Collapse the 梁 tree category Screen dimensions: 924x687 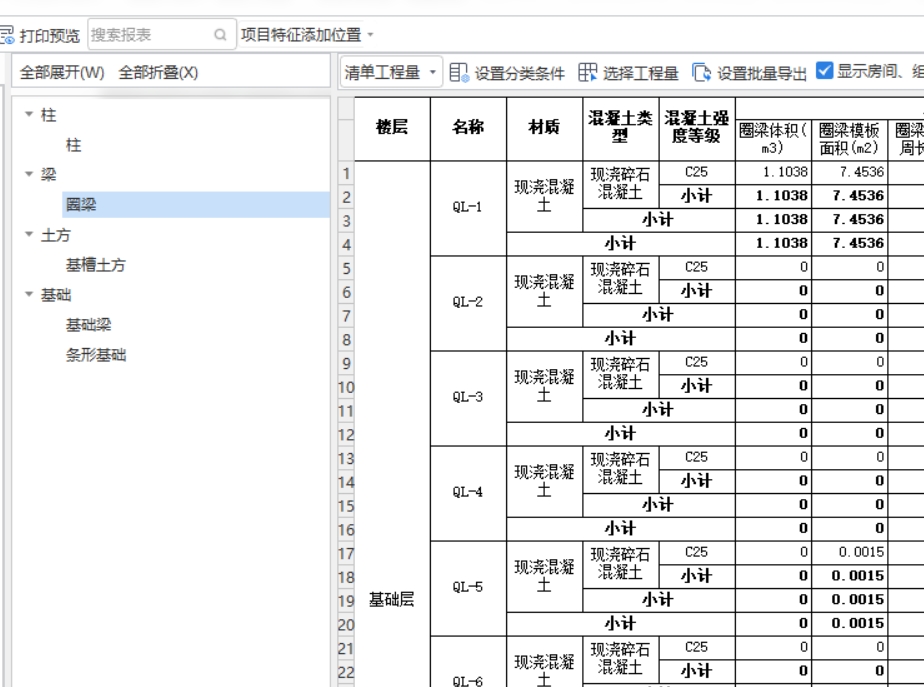coord(29,174)
